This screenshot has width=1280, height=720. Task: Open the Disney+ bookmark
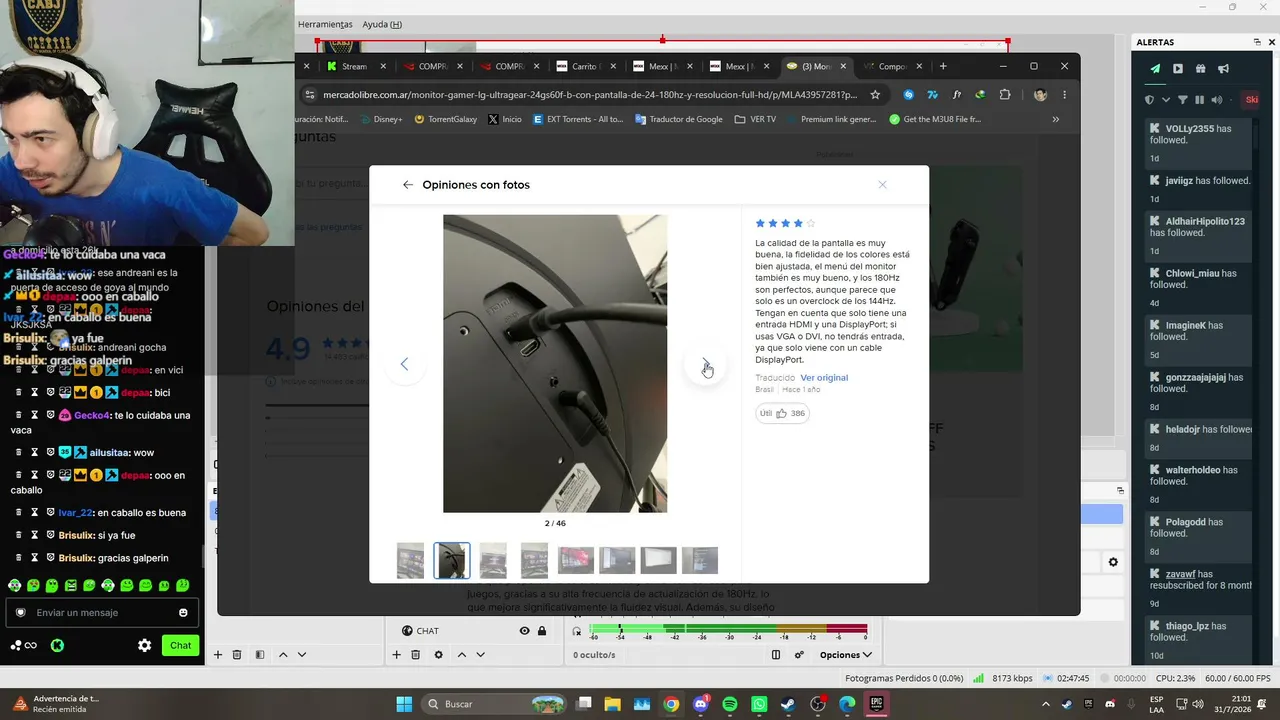pos(380,119)
